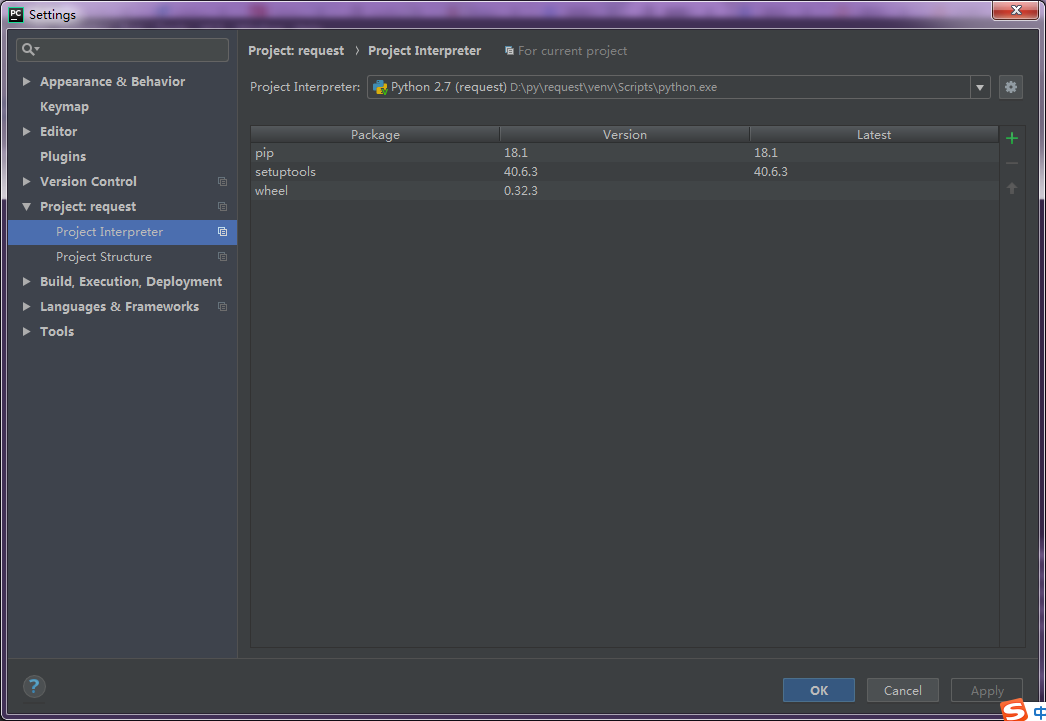Click the PyCharm icon in title bar
The height and width of the screenshot is (721, 1046).
click(x=16, y=14)
